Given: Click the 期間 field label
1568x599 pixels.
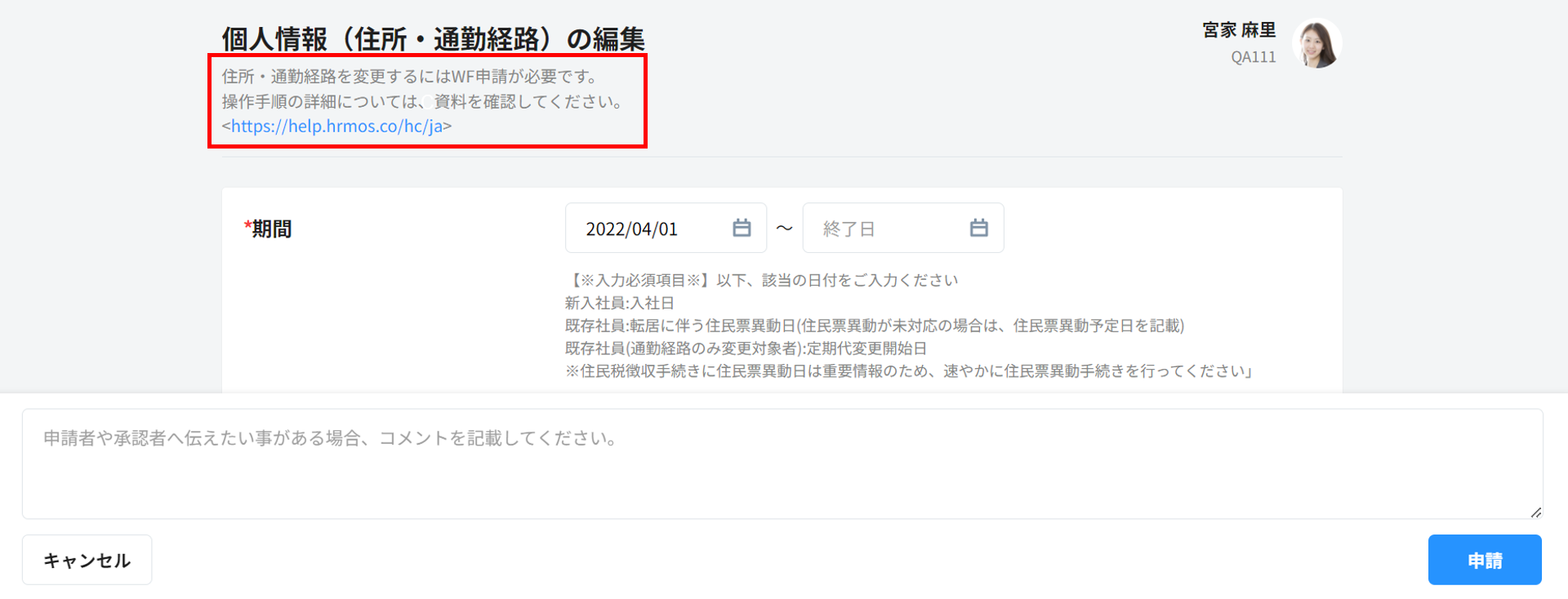Looking at the screenshot, I should click(x=270, y=229).
